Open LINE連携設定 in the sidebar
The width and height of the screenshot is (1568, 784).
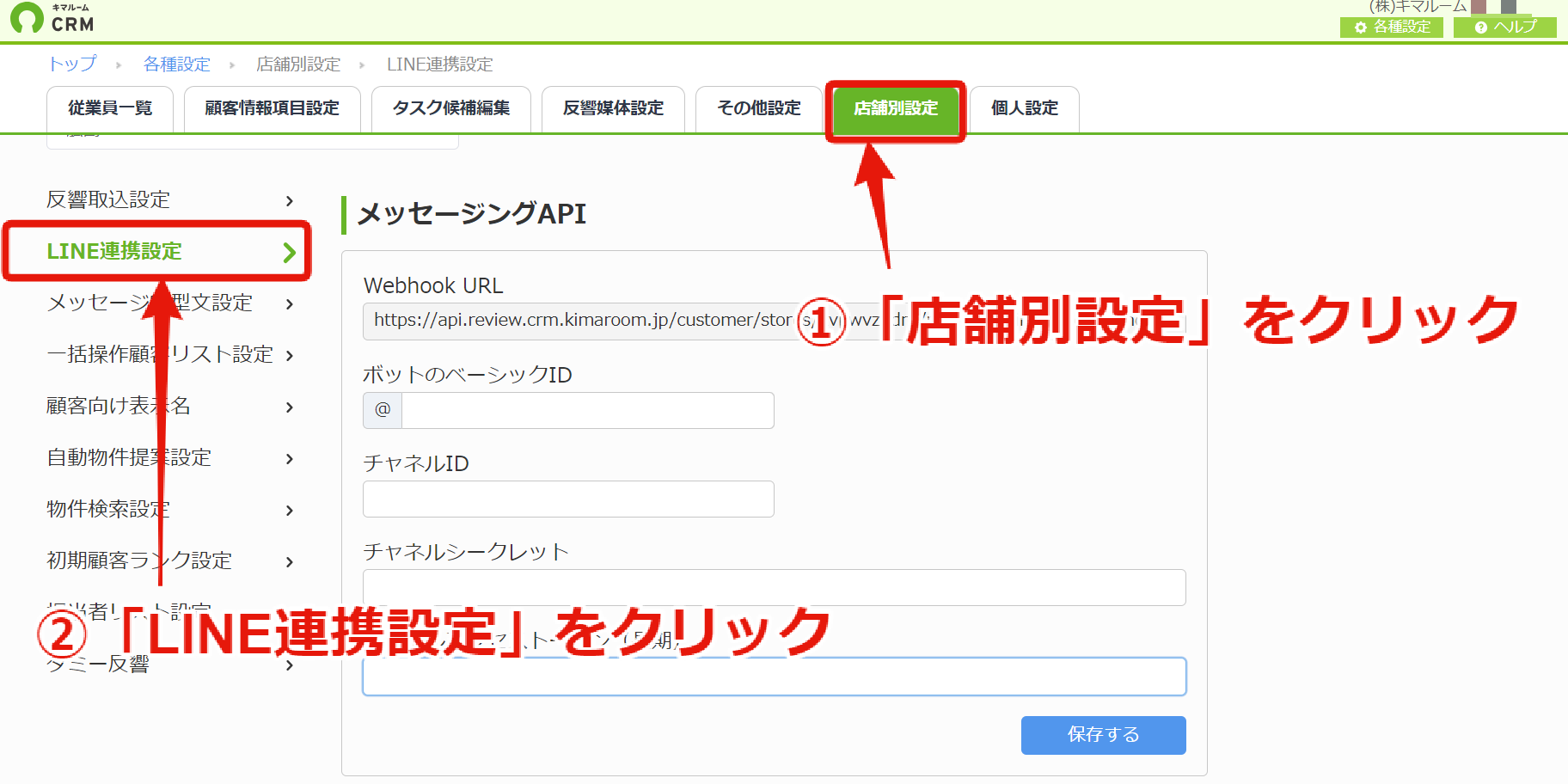[x=170, y=251]
